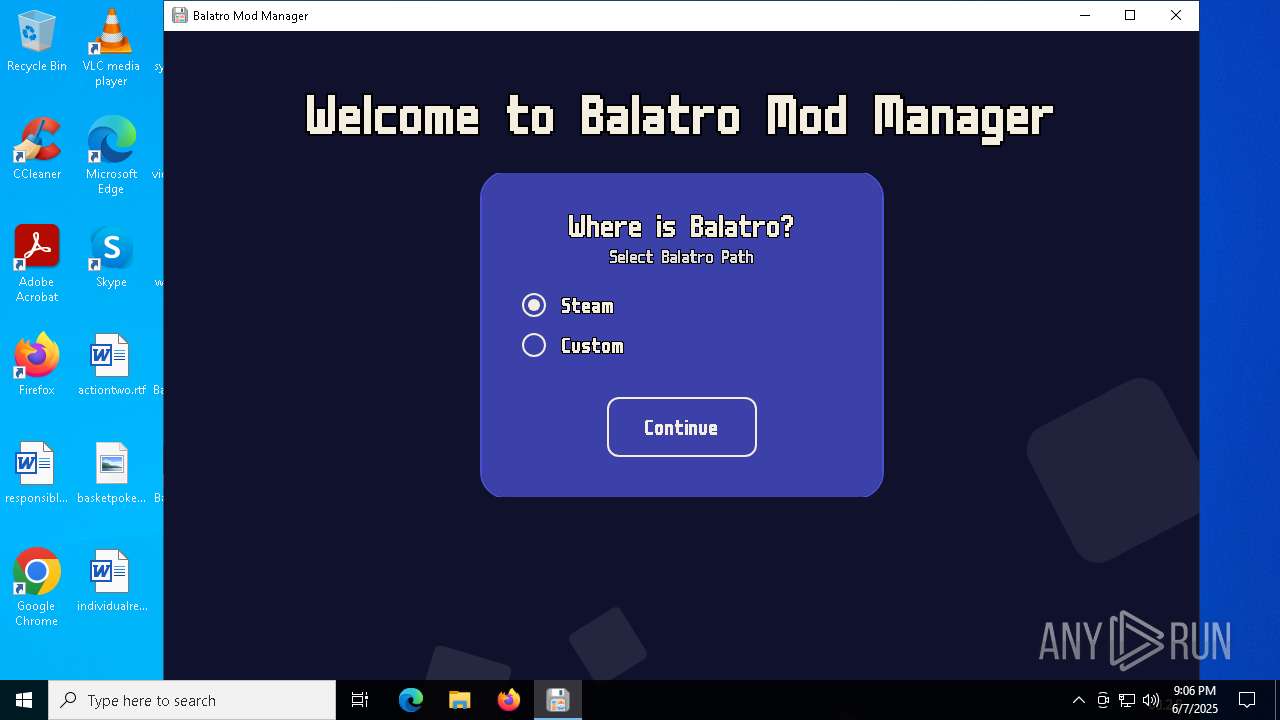Open the CCleaner desktop shortcut

37,148
